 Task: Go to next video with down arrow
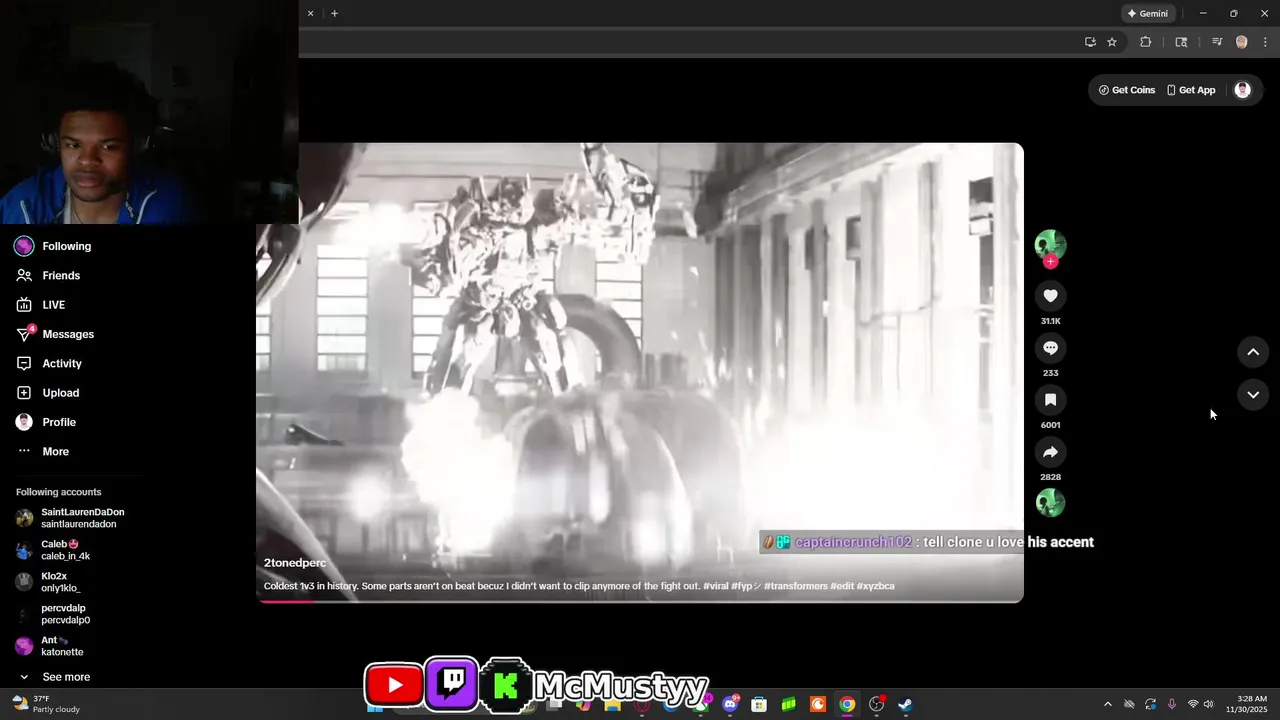coord(1253,395)
